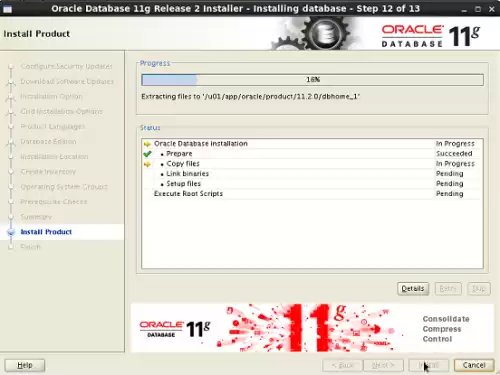Viewport: 500px width, 375px height.
Task: Click the Oracle Database 11g header logo
Action: click(431, 35)
